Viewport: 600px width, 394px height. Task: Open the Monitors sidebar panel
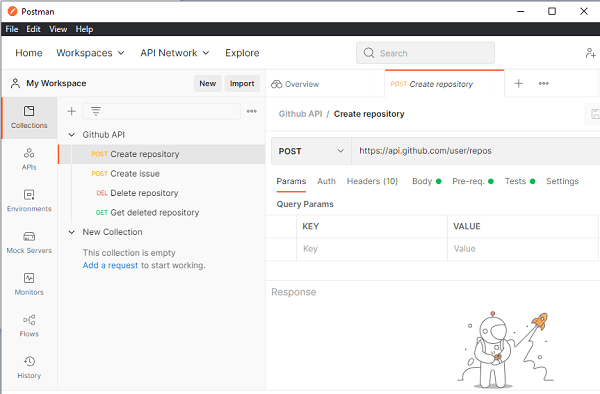pyautogui.click(x=29, y=284)
